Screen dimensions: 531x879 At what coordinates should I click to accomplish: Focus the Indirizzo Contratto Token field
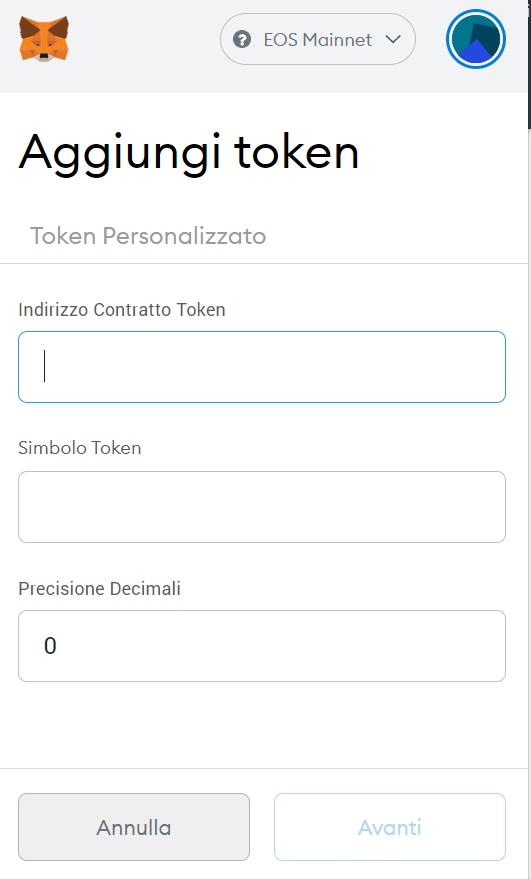coord(262,367)
